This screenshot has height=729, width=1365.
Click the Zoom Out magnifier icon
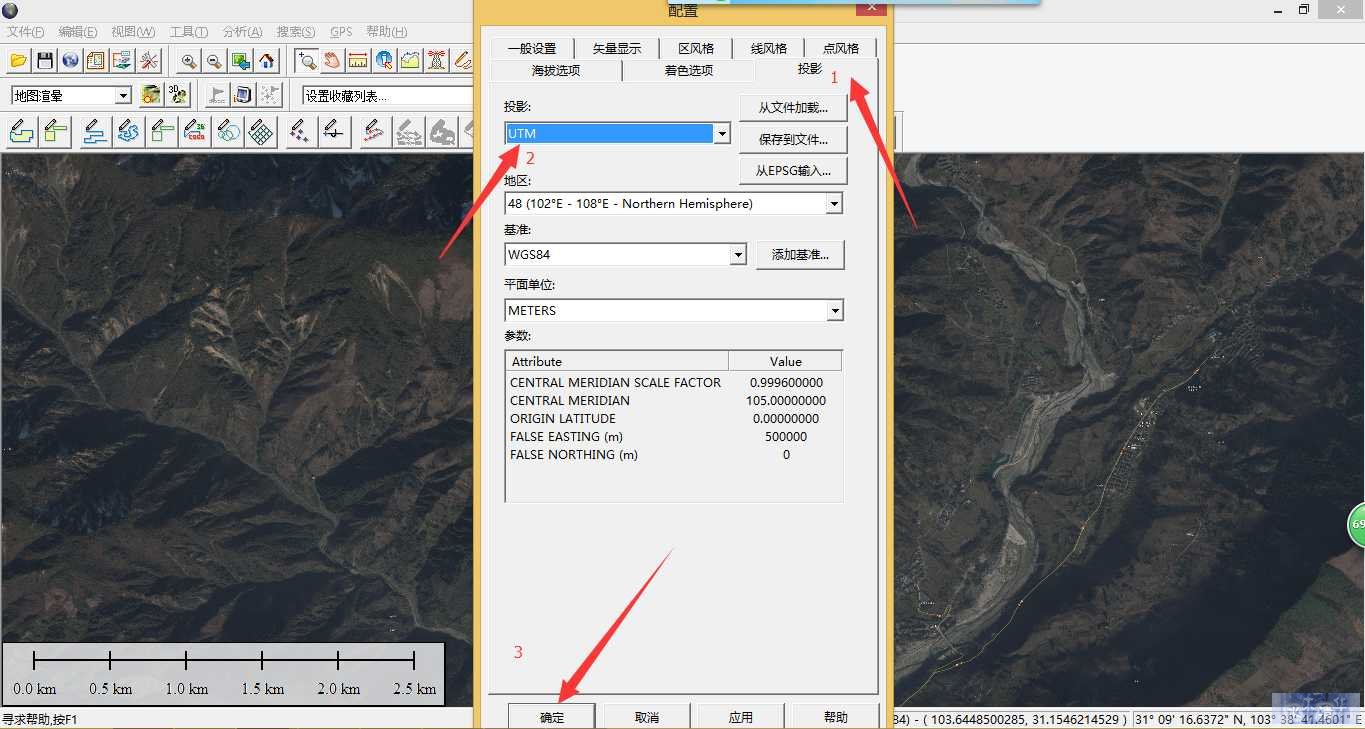(214, 61)
